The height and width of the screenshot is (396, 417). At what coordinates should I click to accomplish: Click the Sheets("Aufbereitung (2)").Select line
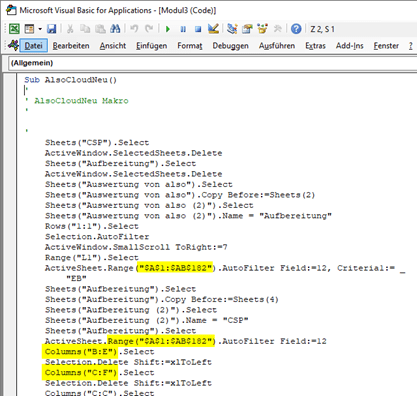(131, 310)
